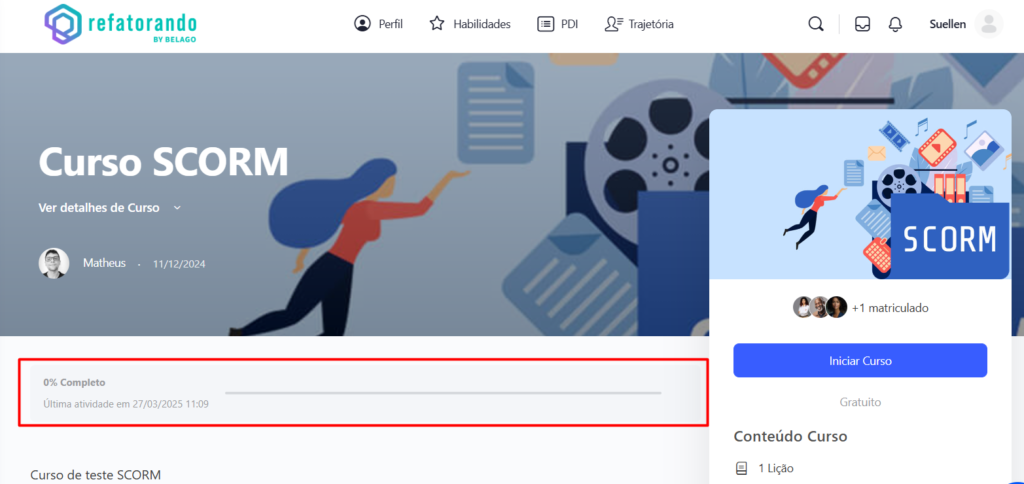
Task: Click Matheus's profile photo
Action: coord(54,263)
